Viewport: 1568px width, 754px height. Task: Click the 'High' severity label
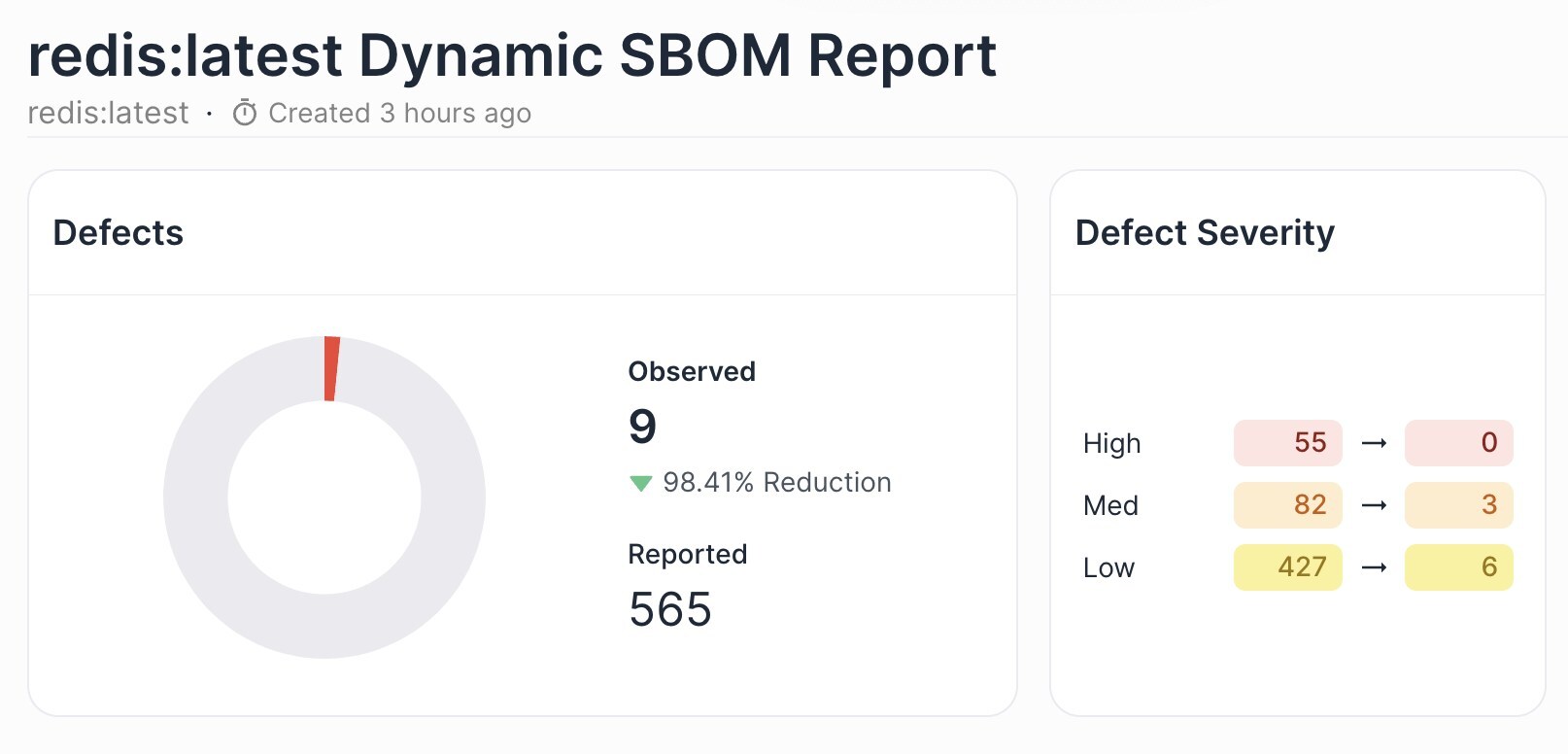(1112, 444)
